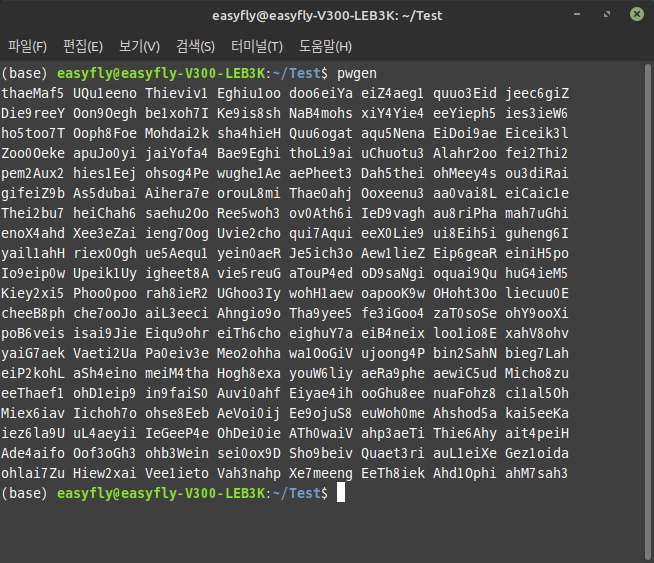Click the password ahM7sah3
654x563 pixels.
coord(537,474)
